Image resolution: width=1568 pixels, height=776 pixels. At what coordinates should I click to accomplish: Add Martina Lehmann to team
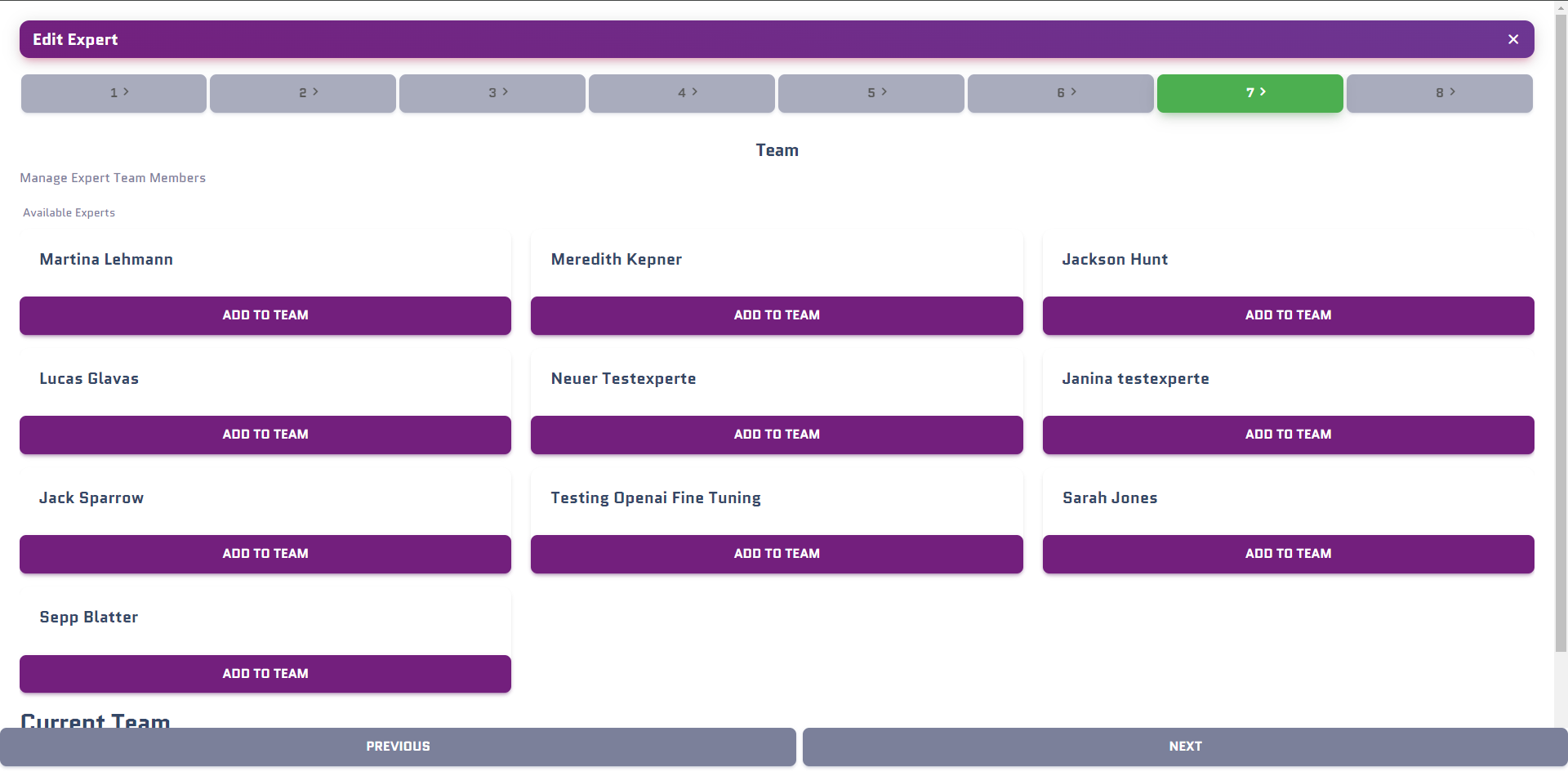(x=265, y=315)
